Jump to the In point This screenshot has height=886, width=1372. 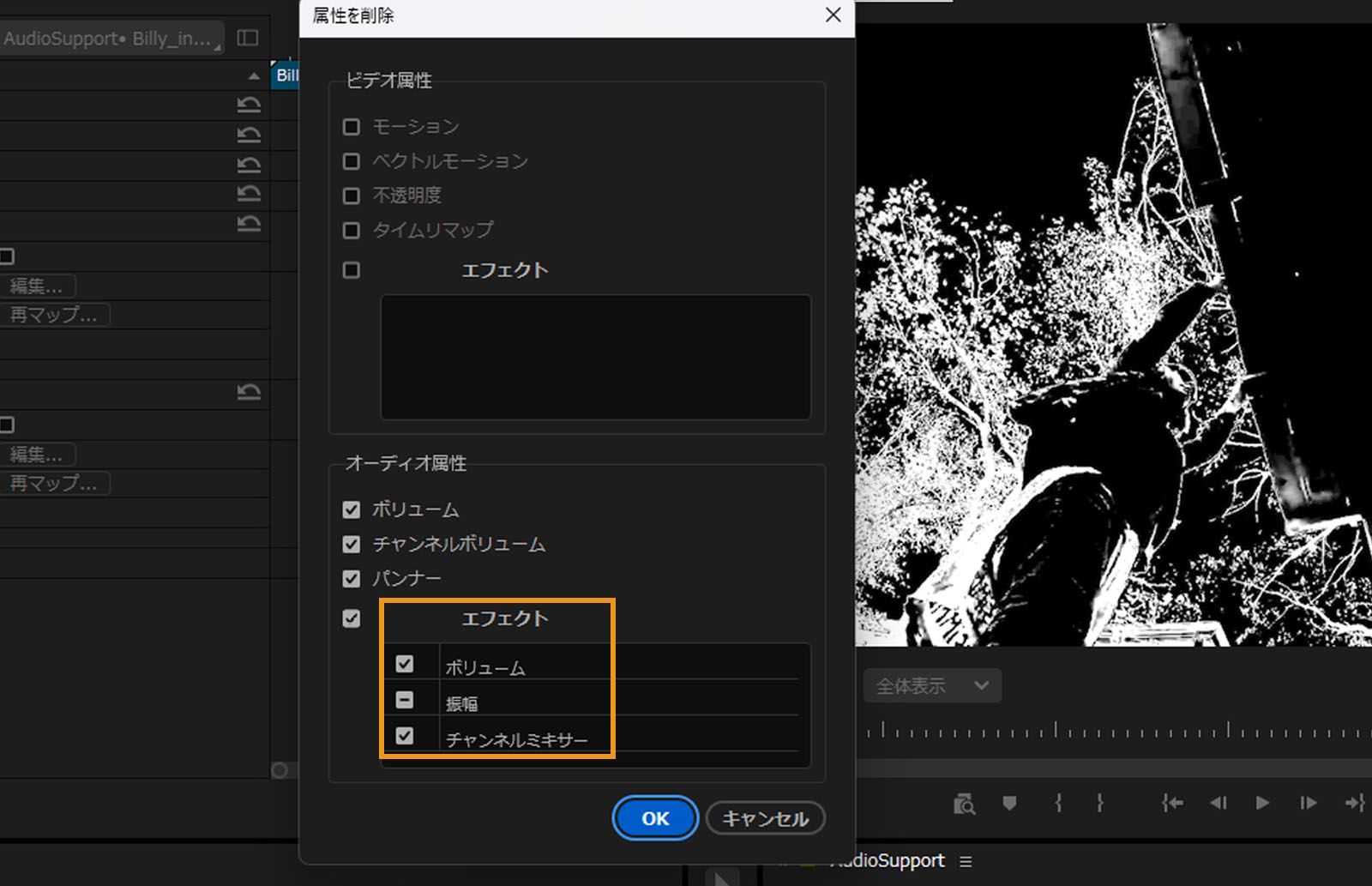pyautogui.click(x=1172, y=803)
